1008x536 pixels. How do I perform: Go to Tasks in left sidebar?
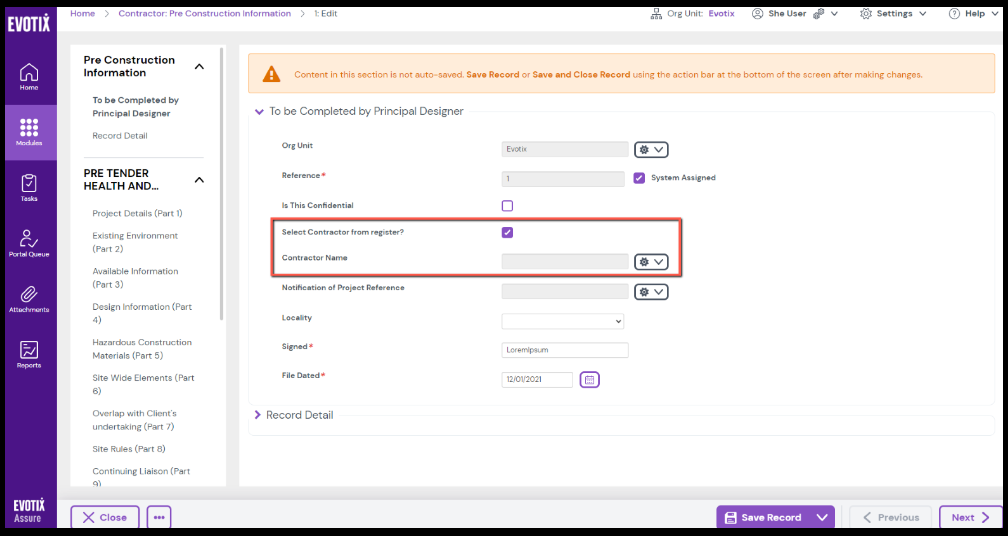(x=29, y=187)
